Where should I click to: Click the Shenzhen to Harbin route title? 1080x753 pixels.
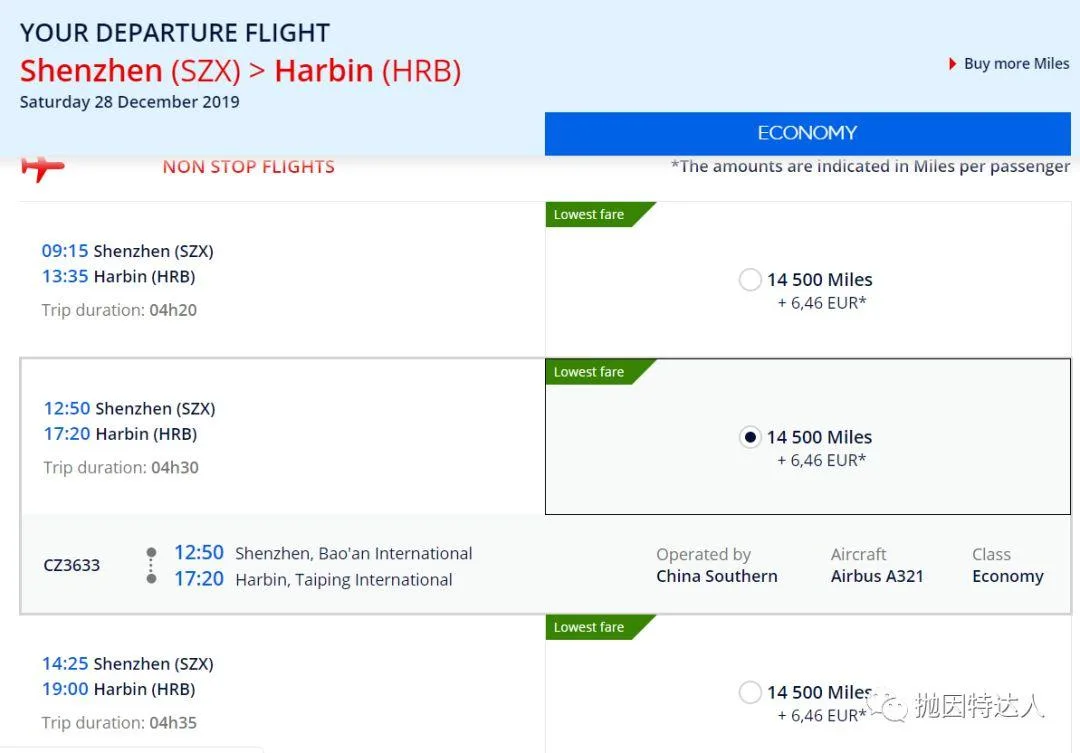coord(240,71)
